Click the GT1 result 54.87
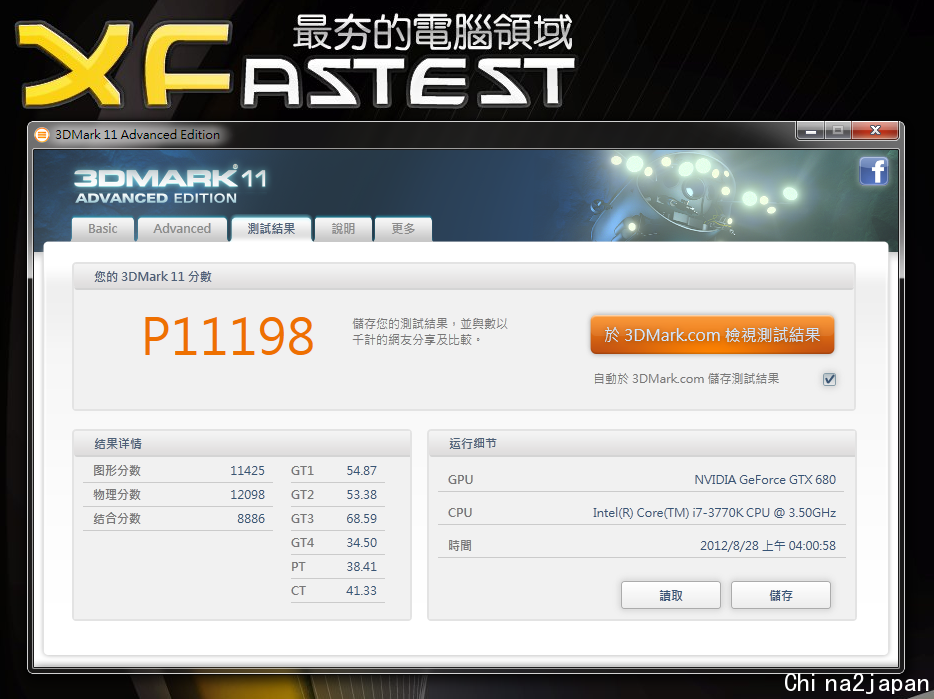The width and height of the screenshot is (934, 699). click(x=362, y=471)
